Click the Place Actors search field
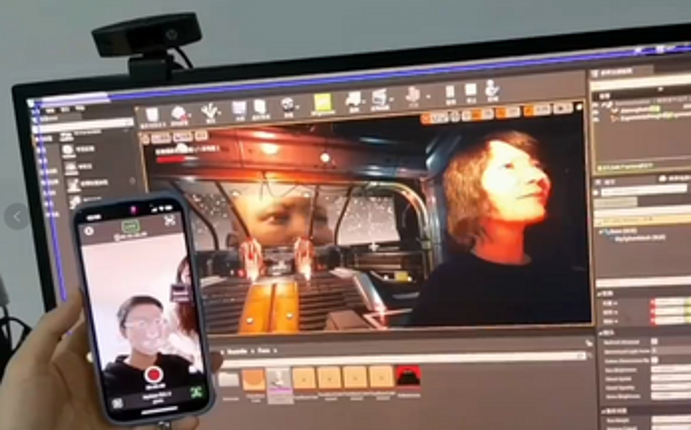Screen dimensions: 691x430 point(84,125)
